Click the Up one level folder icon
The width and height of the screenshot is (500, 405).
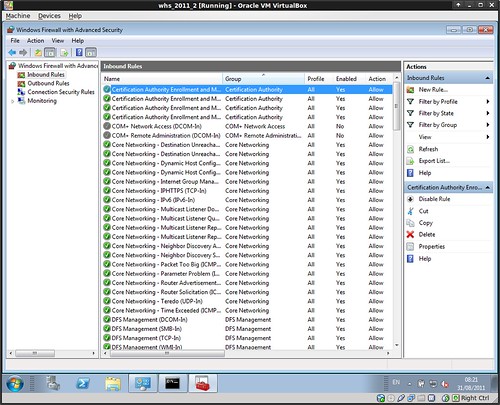click(x=38, y=52)
